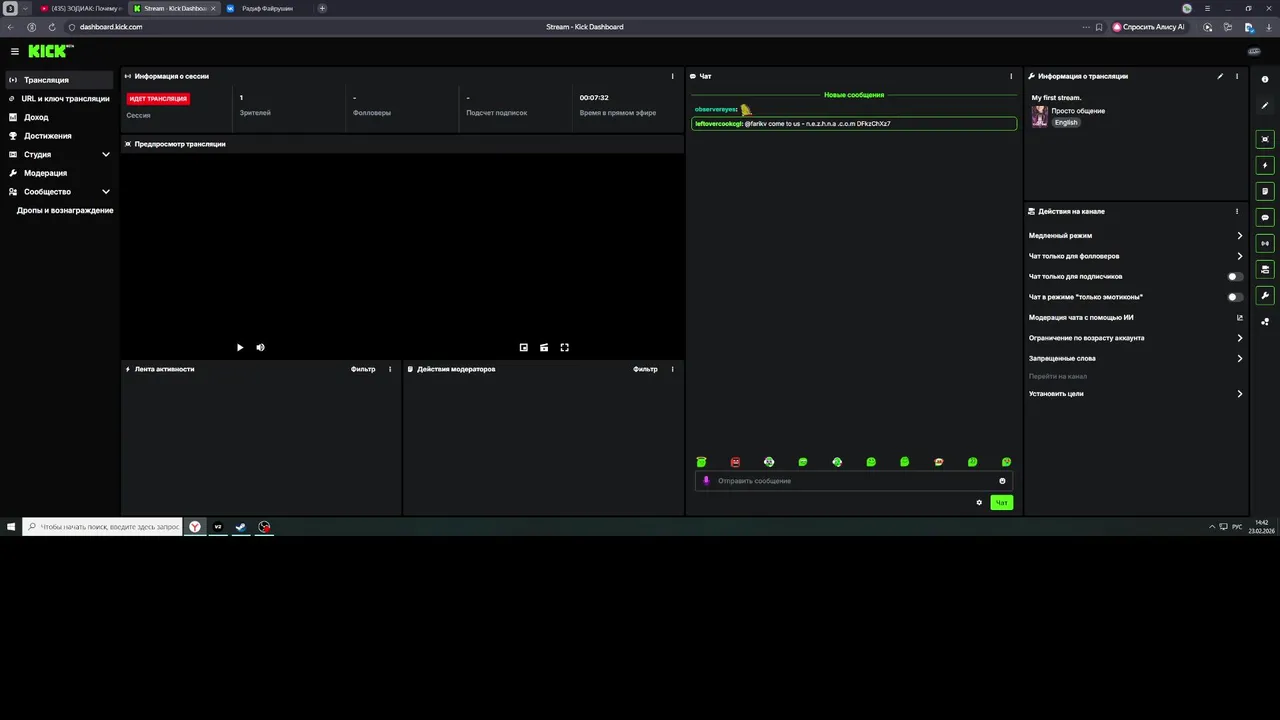The image size is (1280, 720).
Task: Toggle the subscribers-only chat switch
Action: 1236,276
